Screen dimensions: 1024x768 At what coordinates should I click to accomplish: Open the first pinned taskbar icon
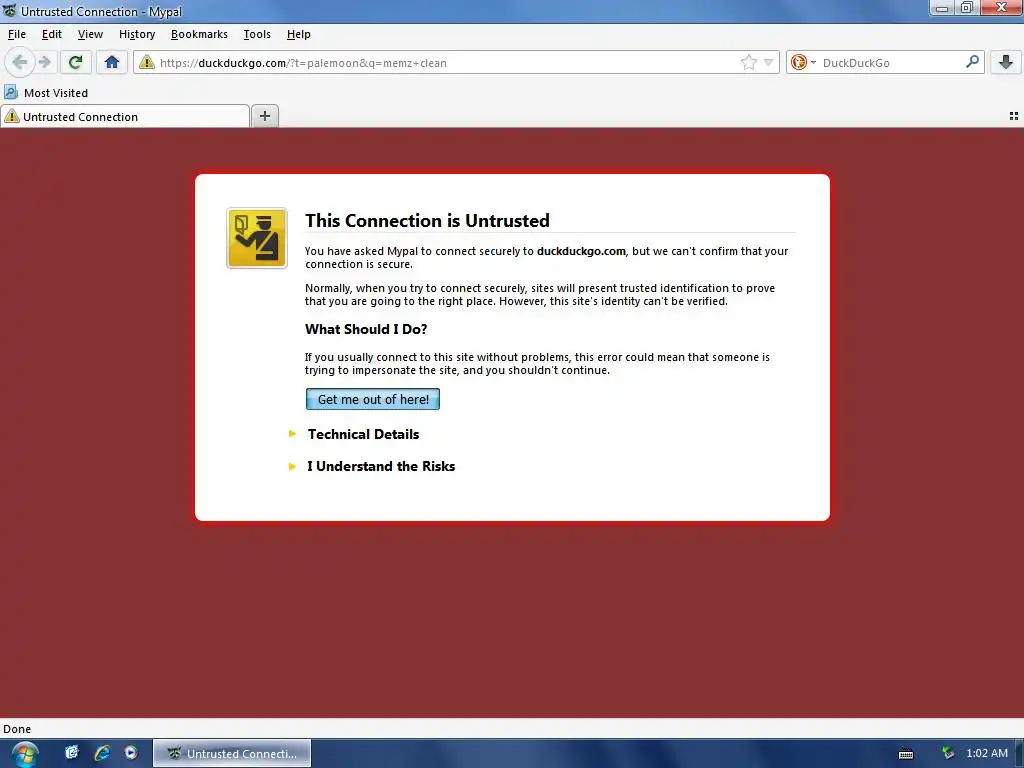point(72,753)
